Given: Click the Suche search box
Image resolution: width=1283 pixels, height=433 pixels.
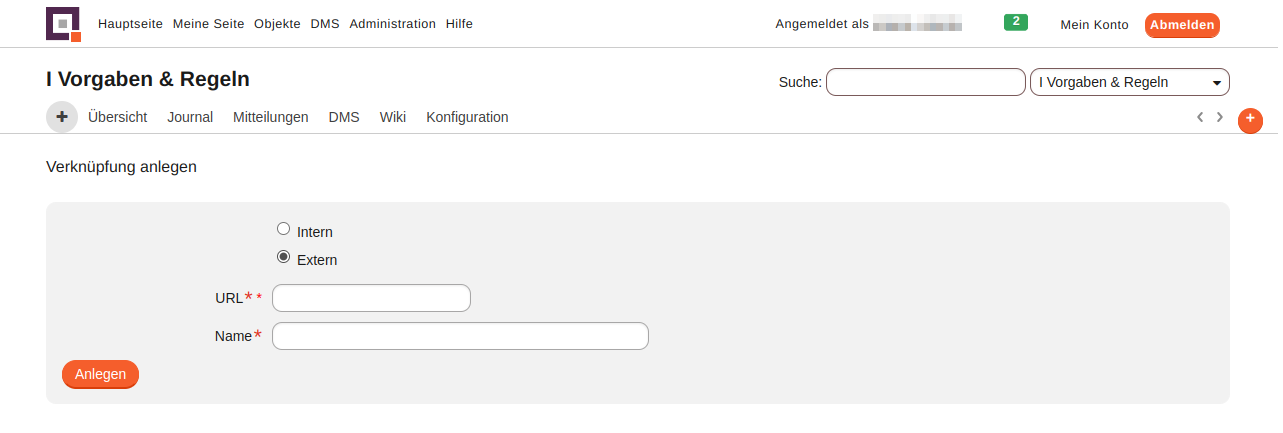Looking at the screenshot, I should pyautogui.click(x=925, y=82).
